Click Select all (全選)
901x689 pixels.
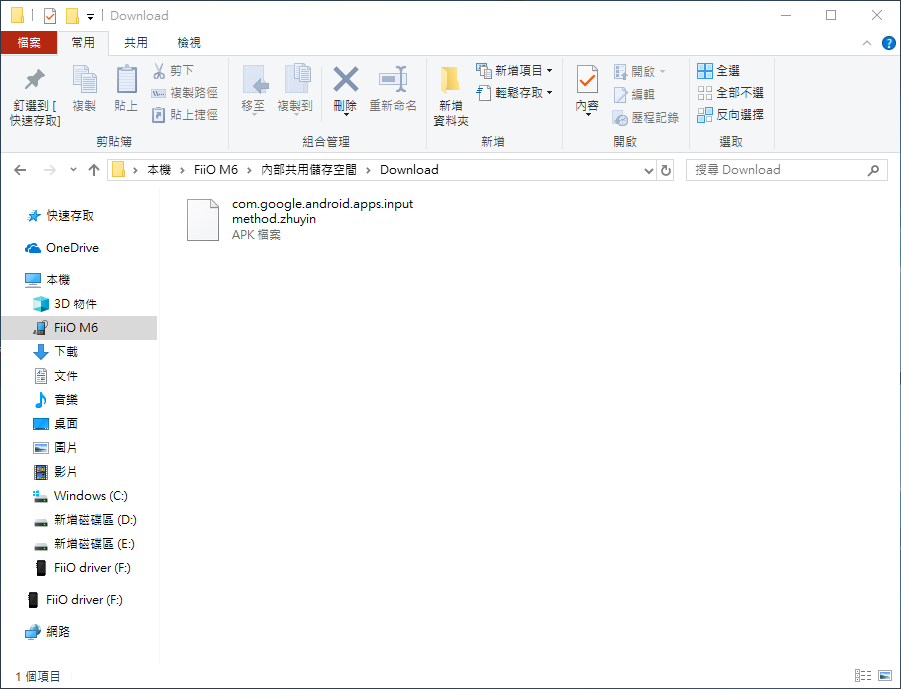tap(718, 71)
